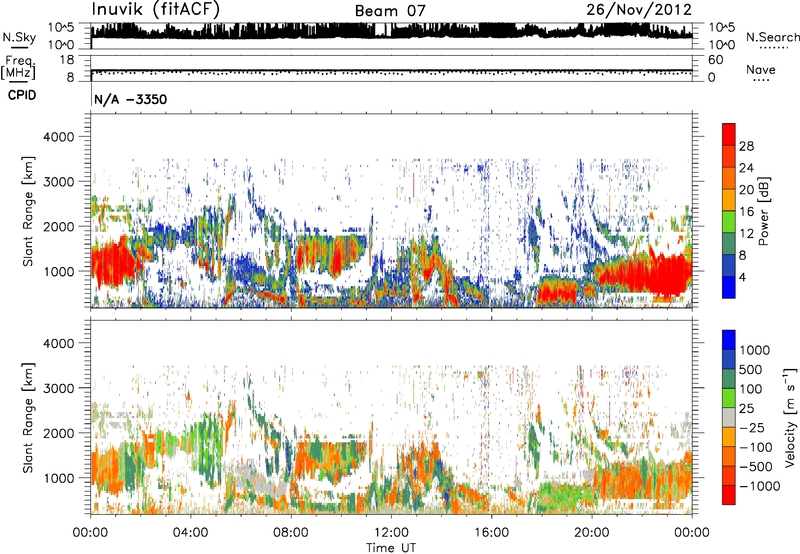Image resolution: width=800 pixels, height=554 pixels.
Task: Click the "28" label on power colorbar
Action: pyautogui.click(x=746, y=146)
